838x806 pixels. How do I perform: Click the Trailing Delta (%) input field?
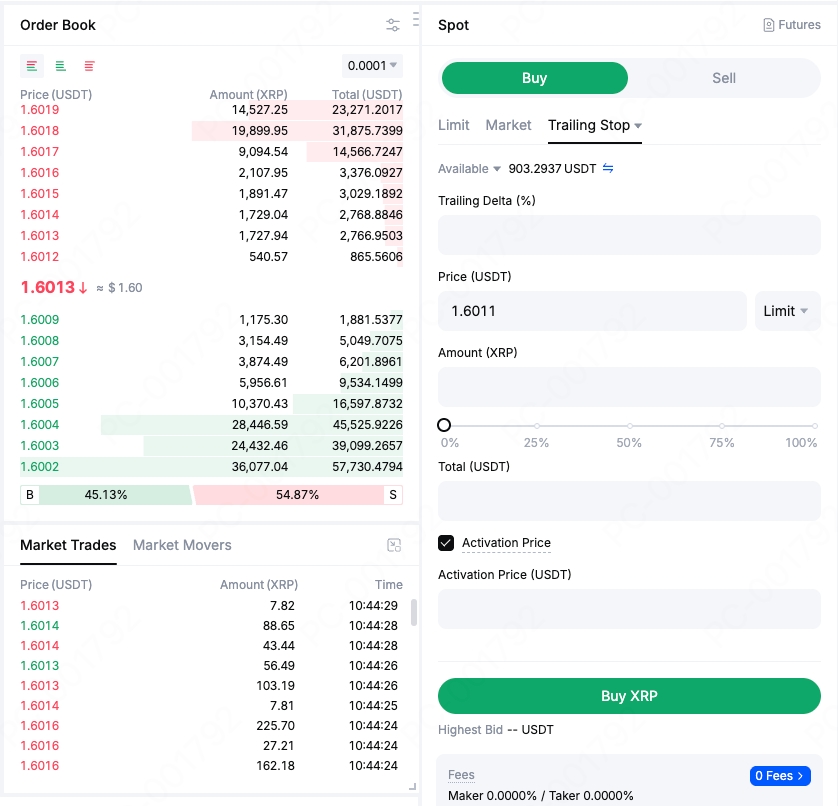click(x=629, y=235)
